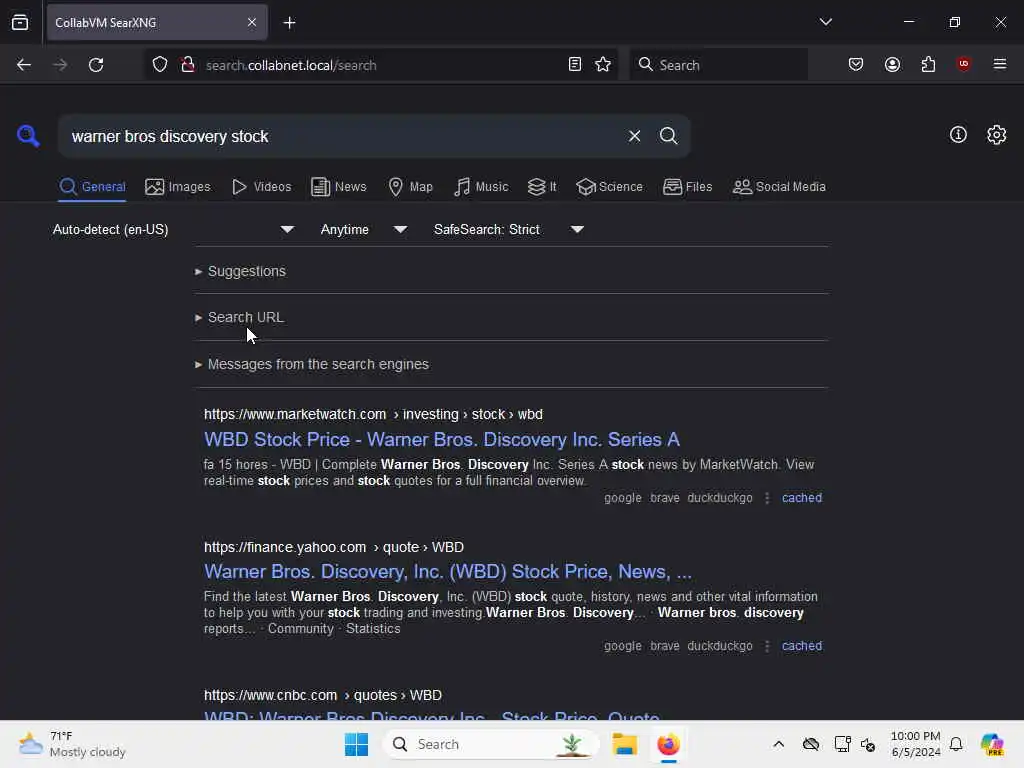Open the Anytime time range dropdown
The height and width of the screenshot is (768, 1024).
(363, 230)
